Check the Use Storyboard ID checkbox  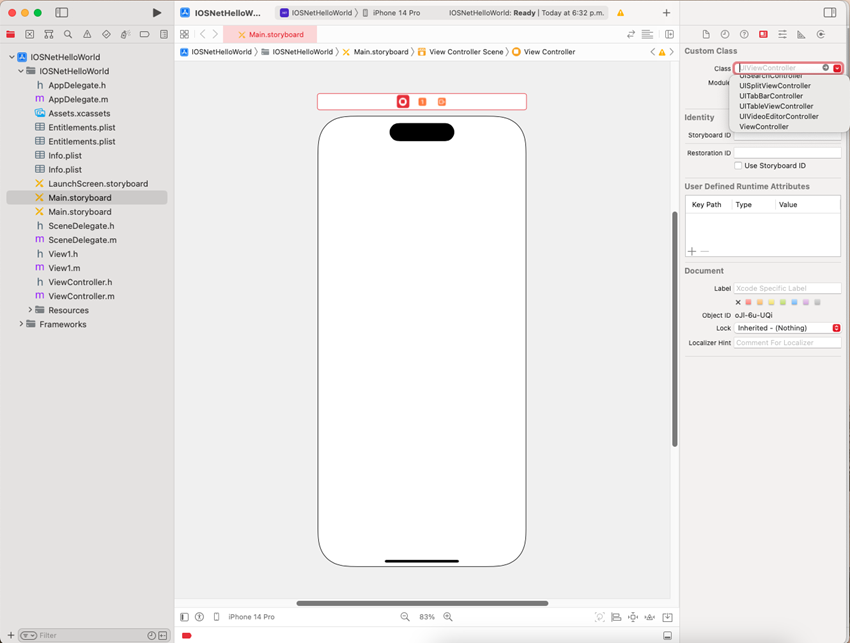[738, 165]
